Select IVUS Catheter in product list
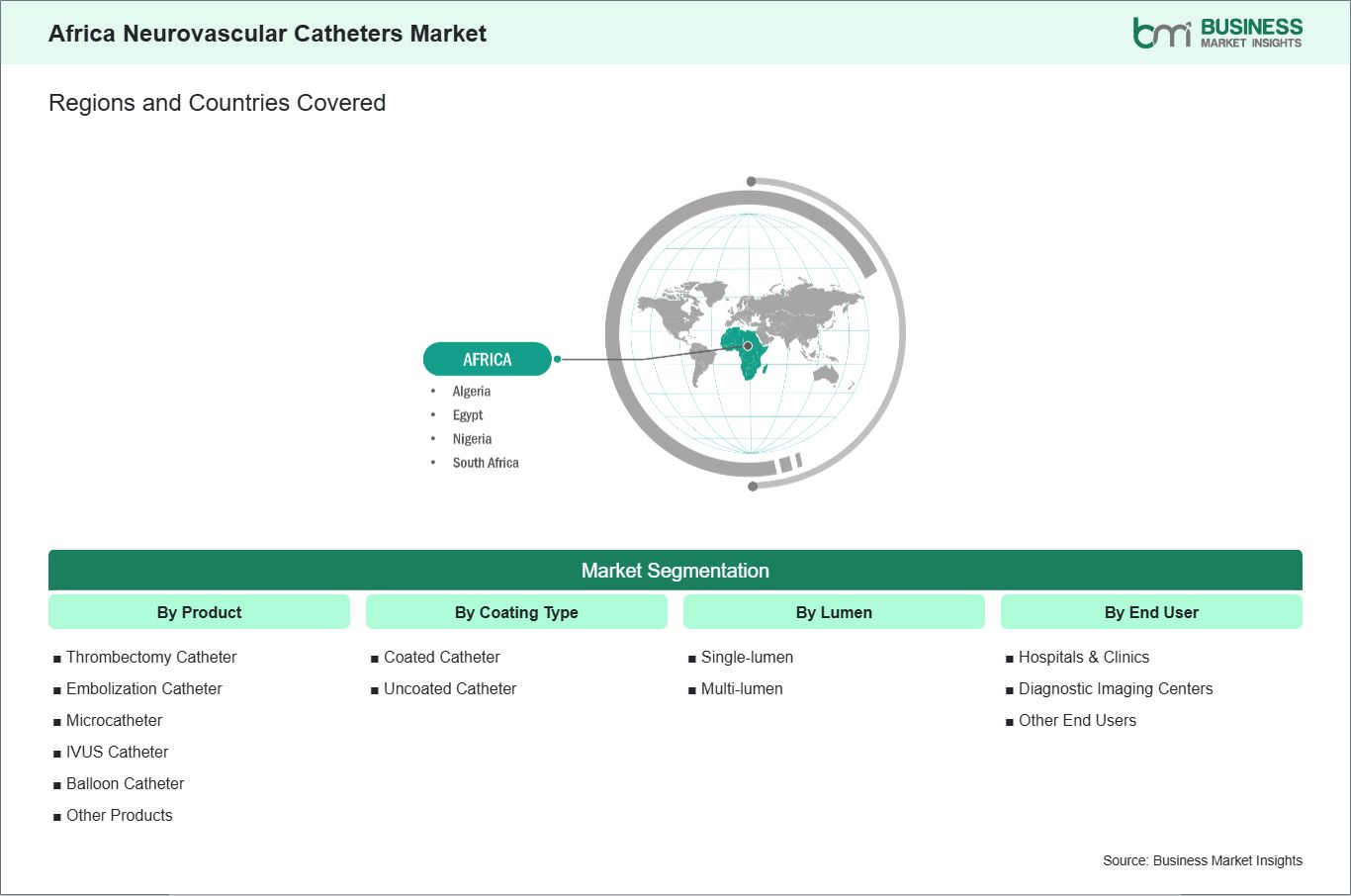Viewport: 1351px width, 896px height. point(117,752)
